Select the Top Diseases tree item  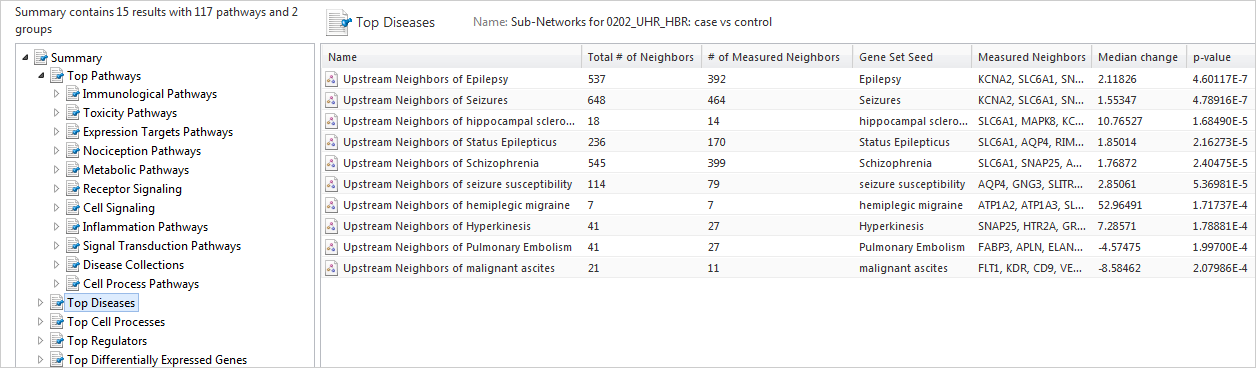click(x=101, y=303)
